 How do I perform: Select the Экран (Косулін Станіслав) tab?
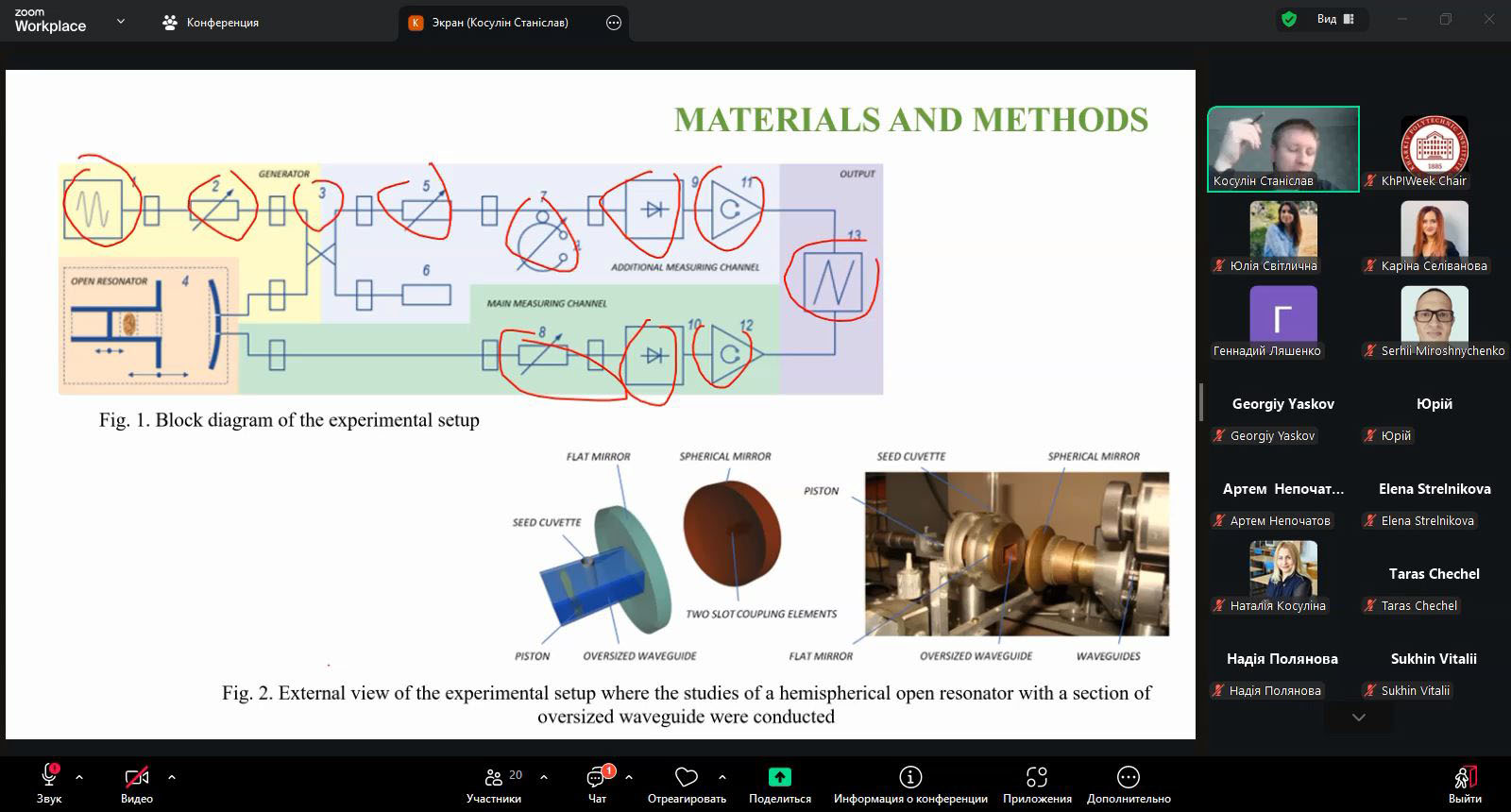tap(501, 22)
